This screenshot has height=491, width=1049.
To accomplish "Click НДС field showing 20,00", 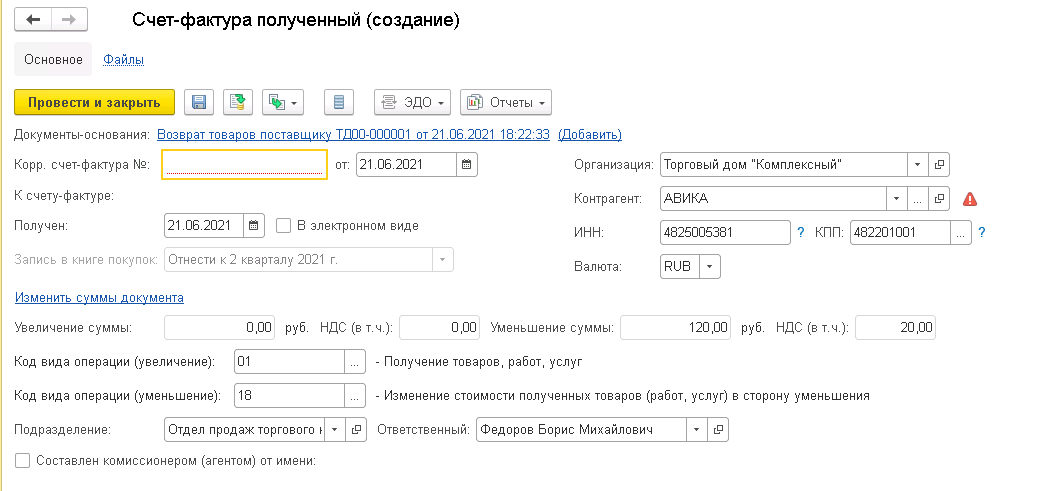I will click(x=895, y=328).
